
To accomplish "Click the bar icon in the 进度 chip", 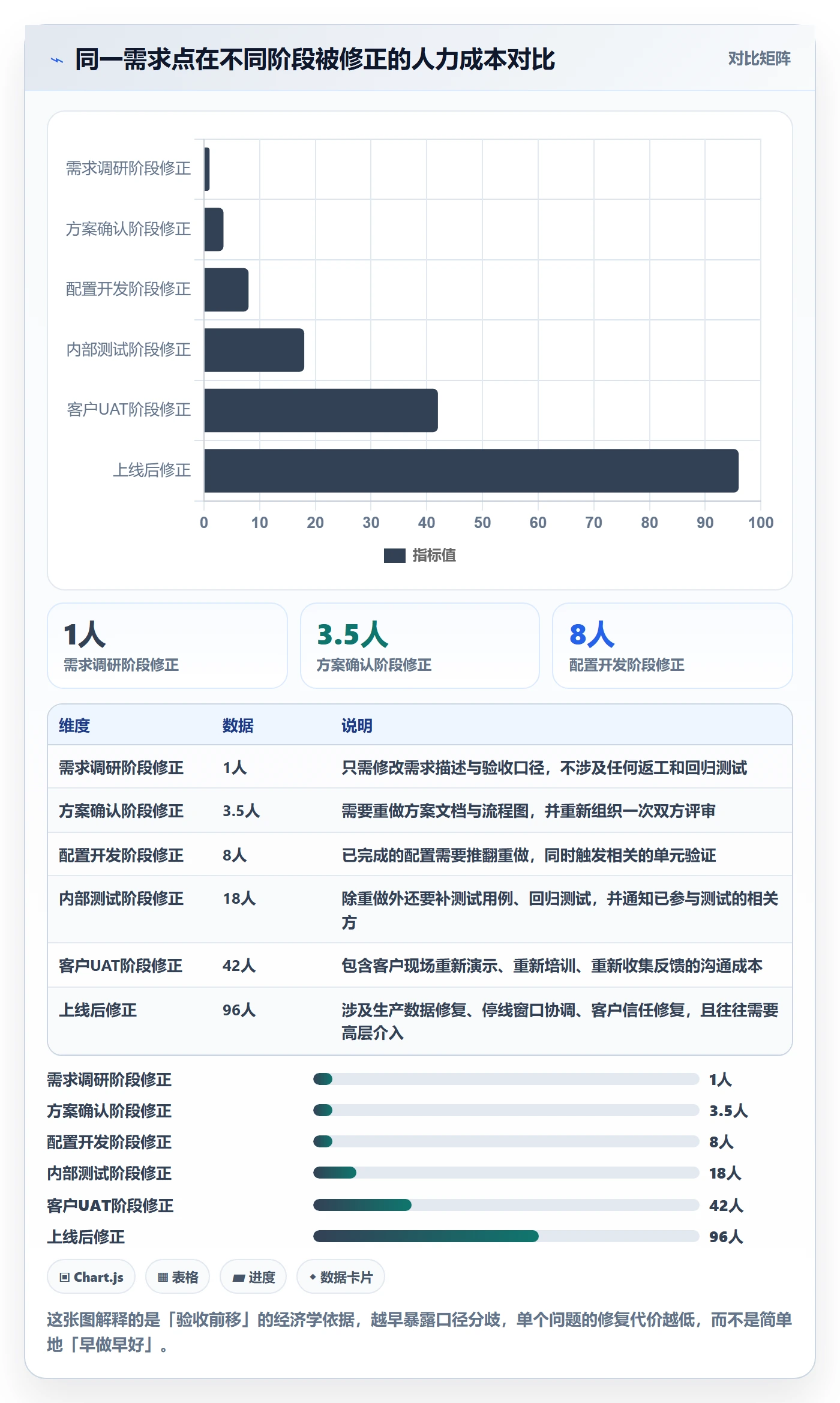I will pyautogui.click(x=239, y=1278).
